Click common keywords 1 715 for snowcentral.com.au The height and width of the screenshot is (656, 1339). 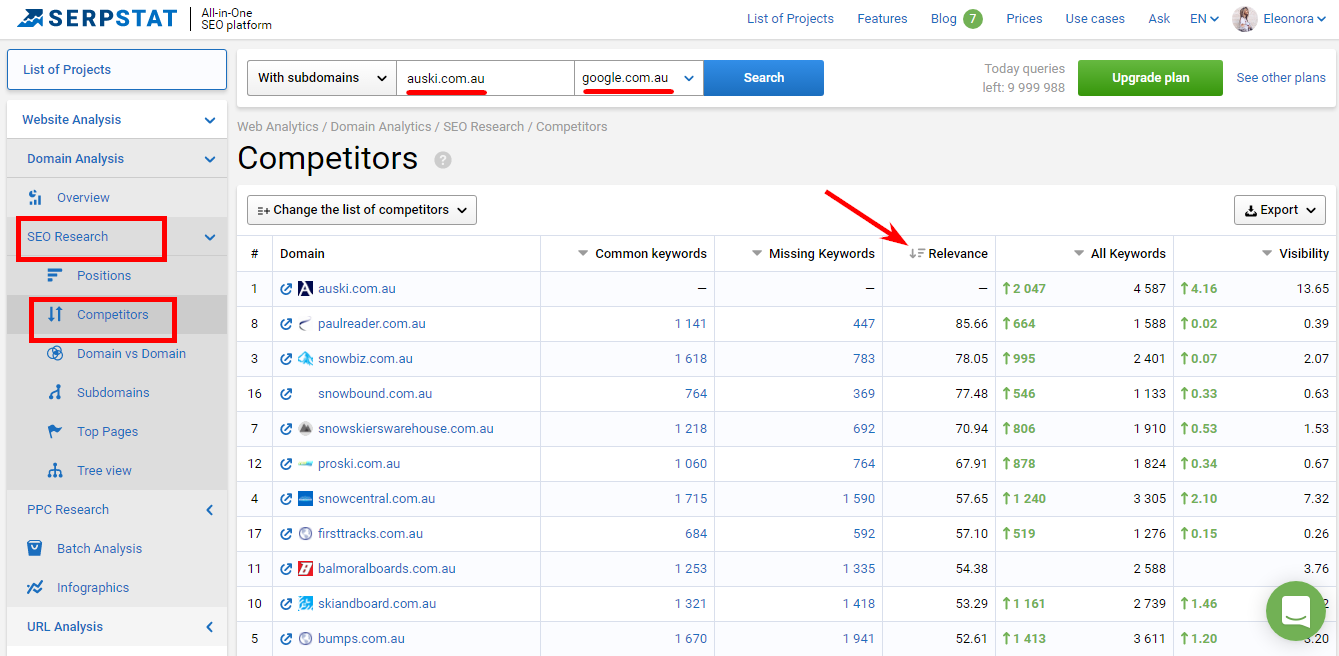(691, 499)
